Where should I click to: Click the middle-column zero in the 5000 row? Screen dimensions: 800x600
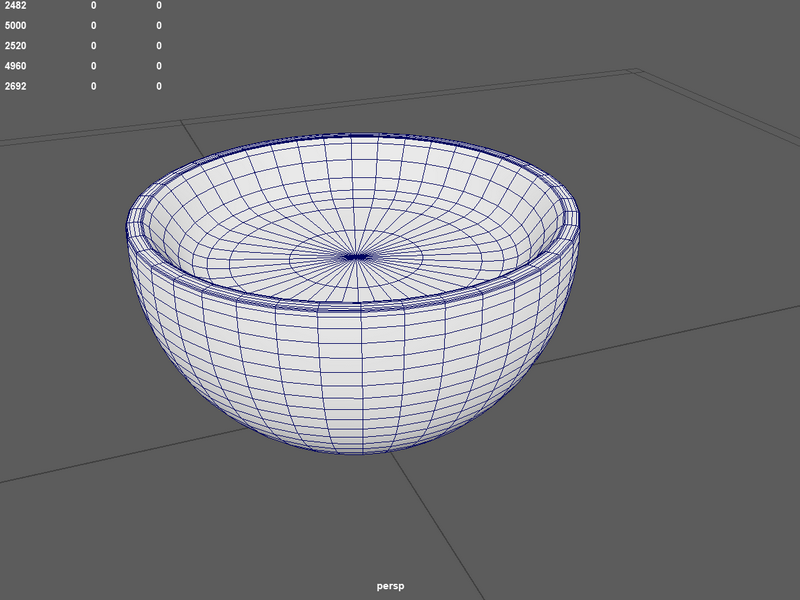tap(93, 26)
